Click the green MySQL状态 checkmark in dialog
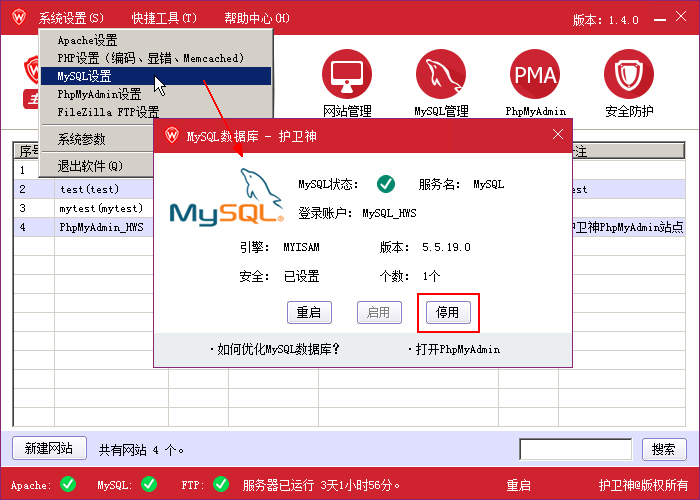 point(386,183)
